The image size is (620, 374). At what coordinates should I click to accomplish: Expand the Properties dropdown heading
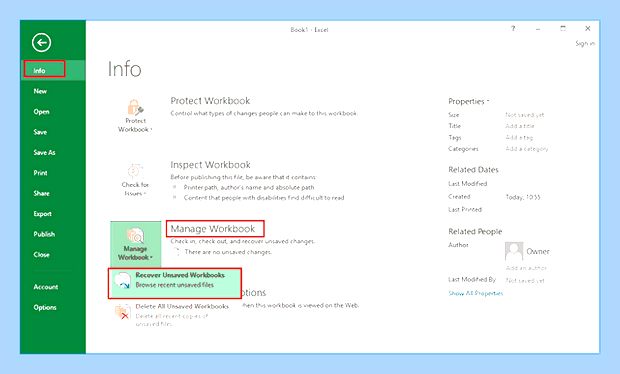coord(469,102)
